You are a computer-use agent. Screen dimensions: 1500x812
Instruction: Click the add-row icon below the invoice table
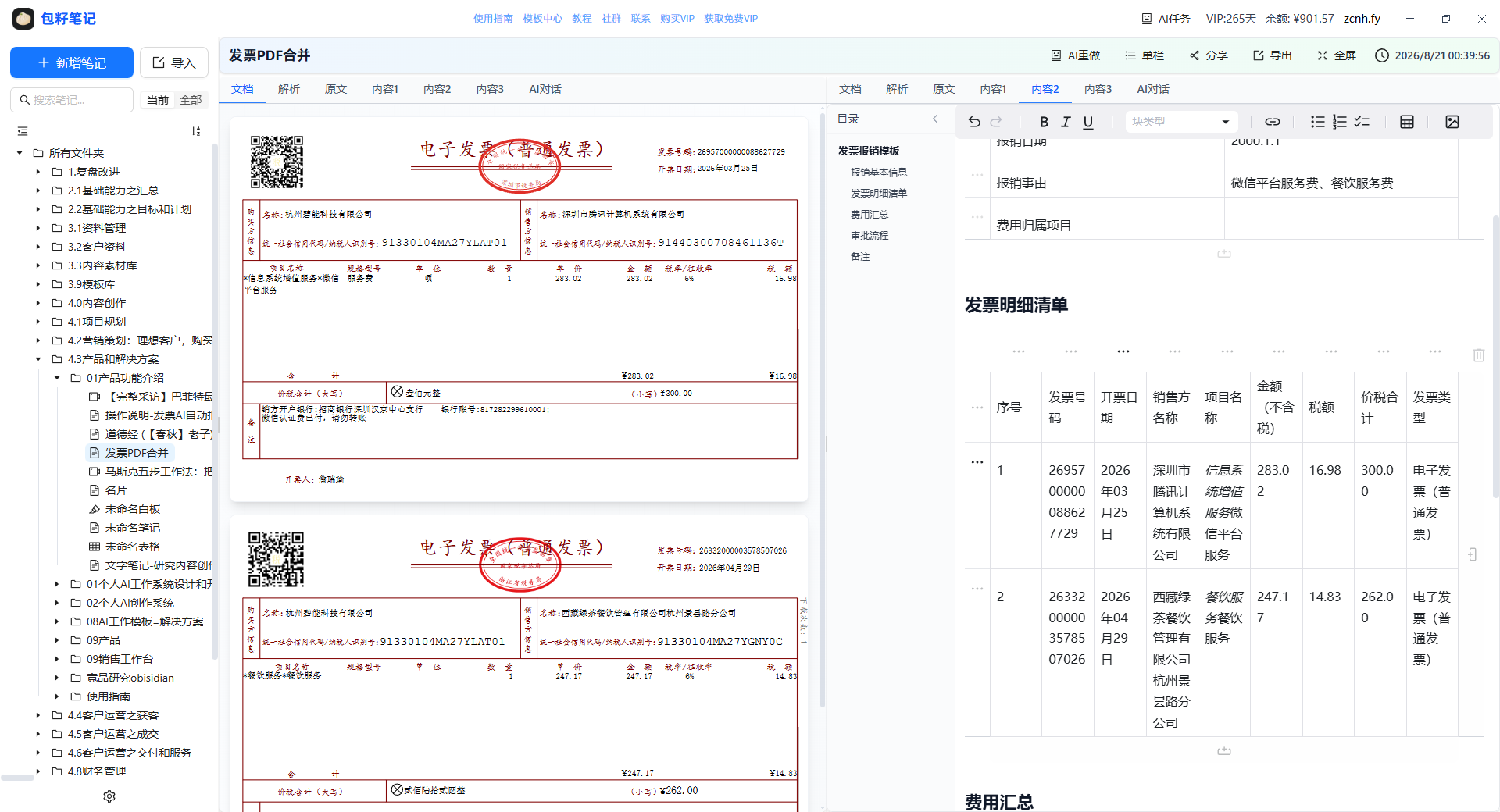click(x=1224, y=751)
